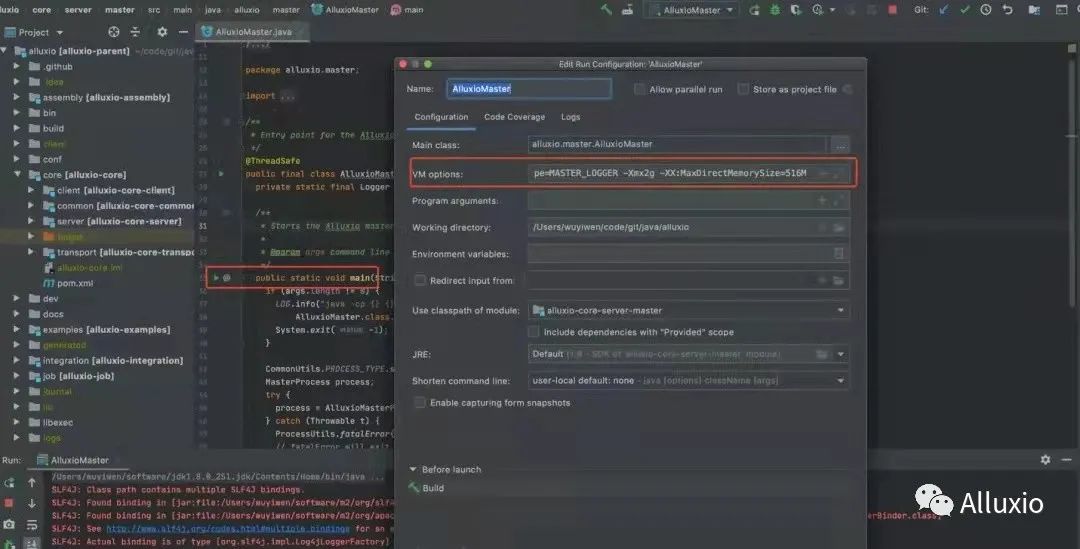Viewport: 1080px width, 549px height.
Task: Expand the assembly [alluxio-assembly] folder
Action: pyautogui.click(x=17, y=97)
